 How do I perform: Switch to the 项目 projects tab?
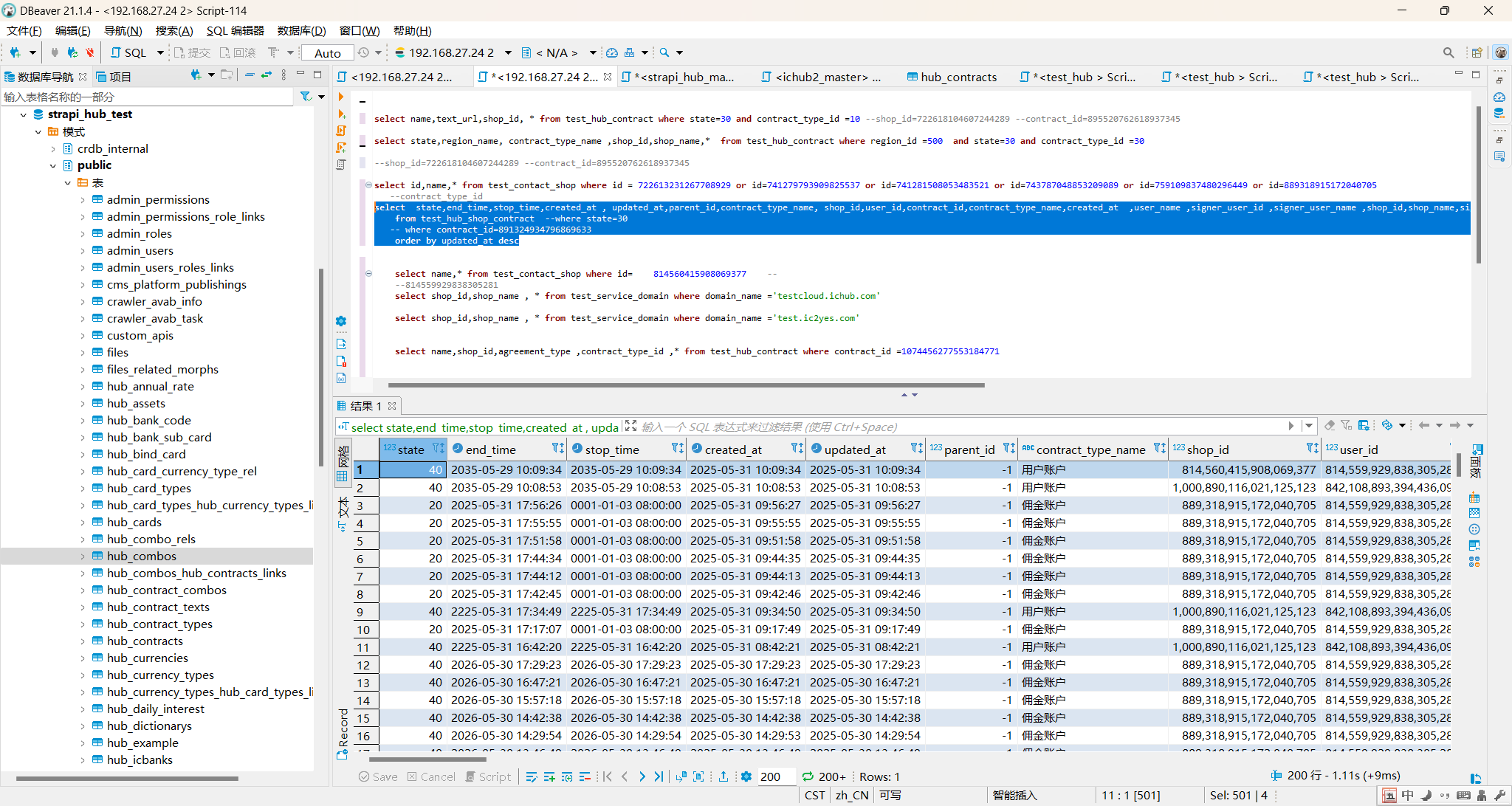pyautogui.click(x=114, y=77)
